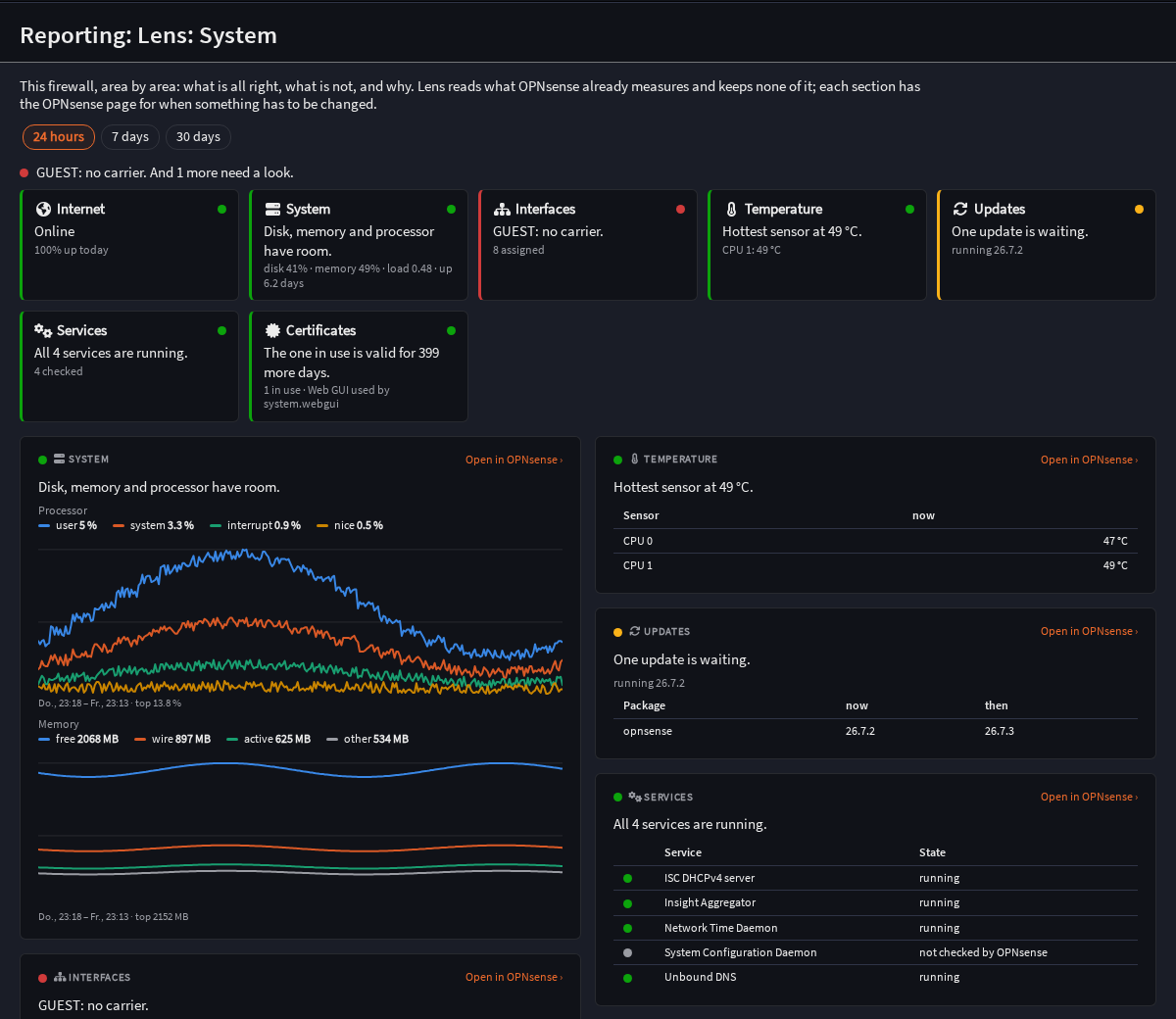Click red dot next to GUEST alert summary
The width and height of the screenshot is (1176, 1019).
point(24,172)
